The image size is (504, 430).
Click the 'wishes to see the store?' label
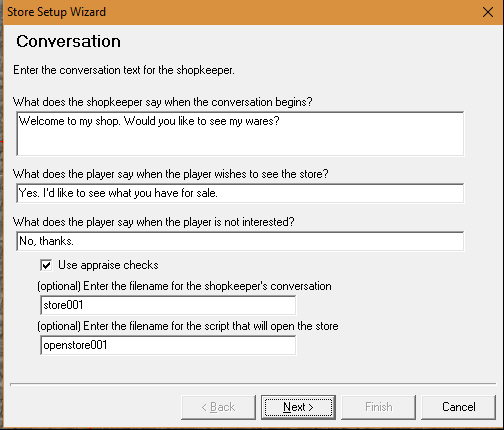coord(170,174)
